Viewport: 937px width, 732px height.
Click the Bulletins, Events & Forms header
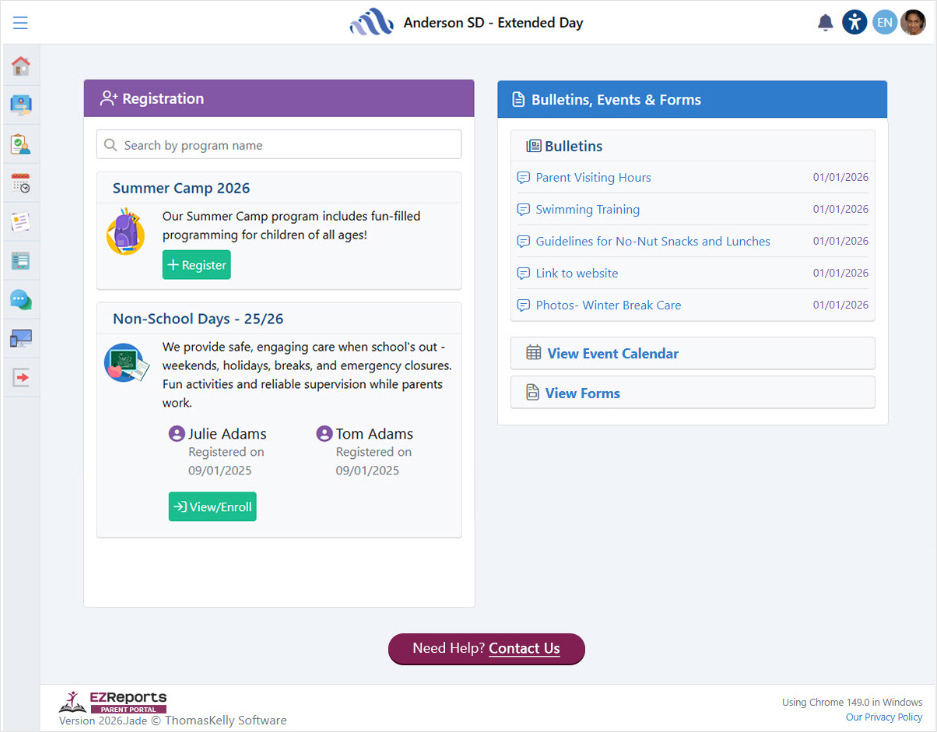pos(692,100)
